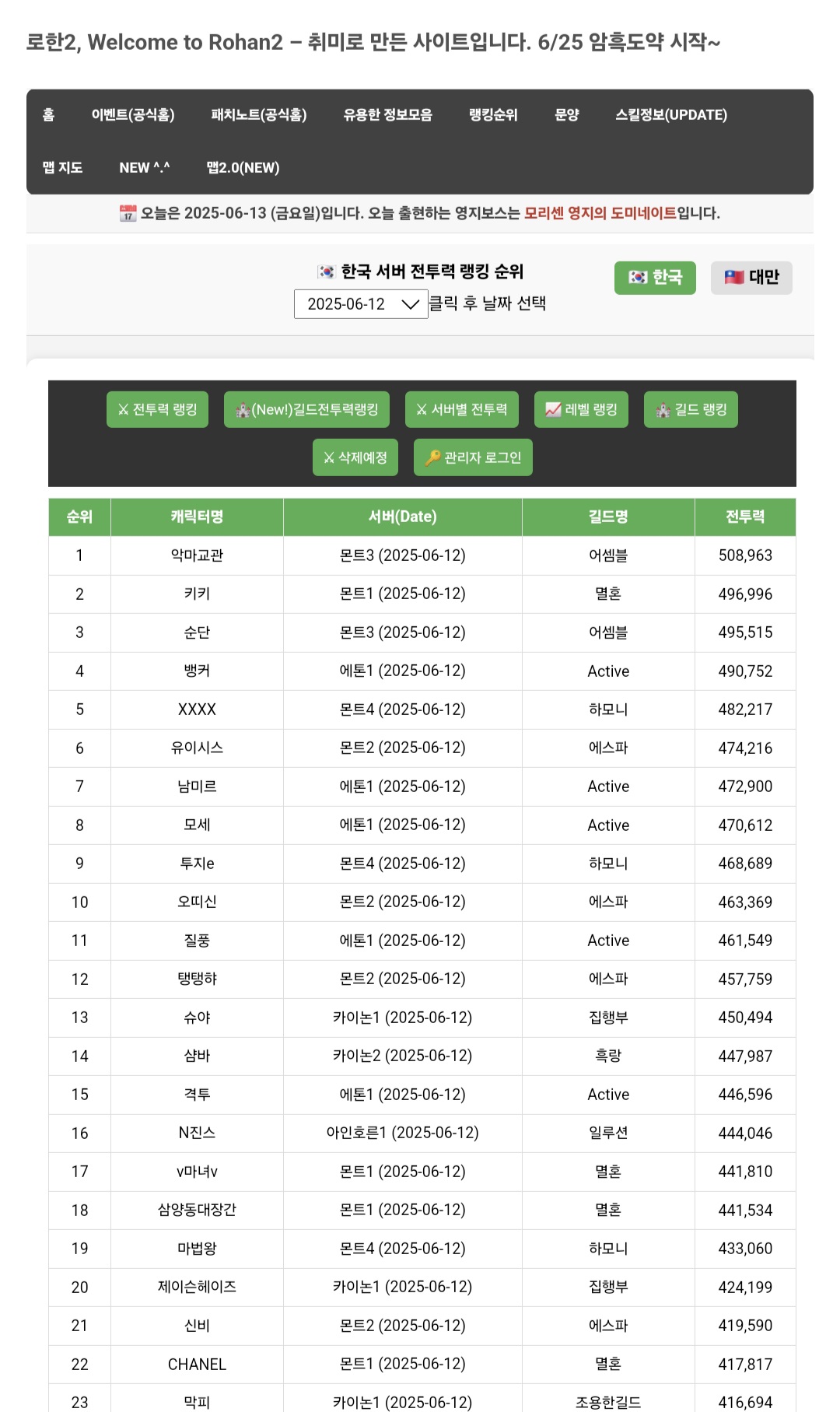840x1412 pixels.
Task: Open the (New!)길드전투력랭킹 guild power ranking
Action: 306,410
